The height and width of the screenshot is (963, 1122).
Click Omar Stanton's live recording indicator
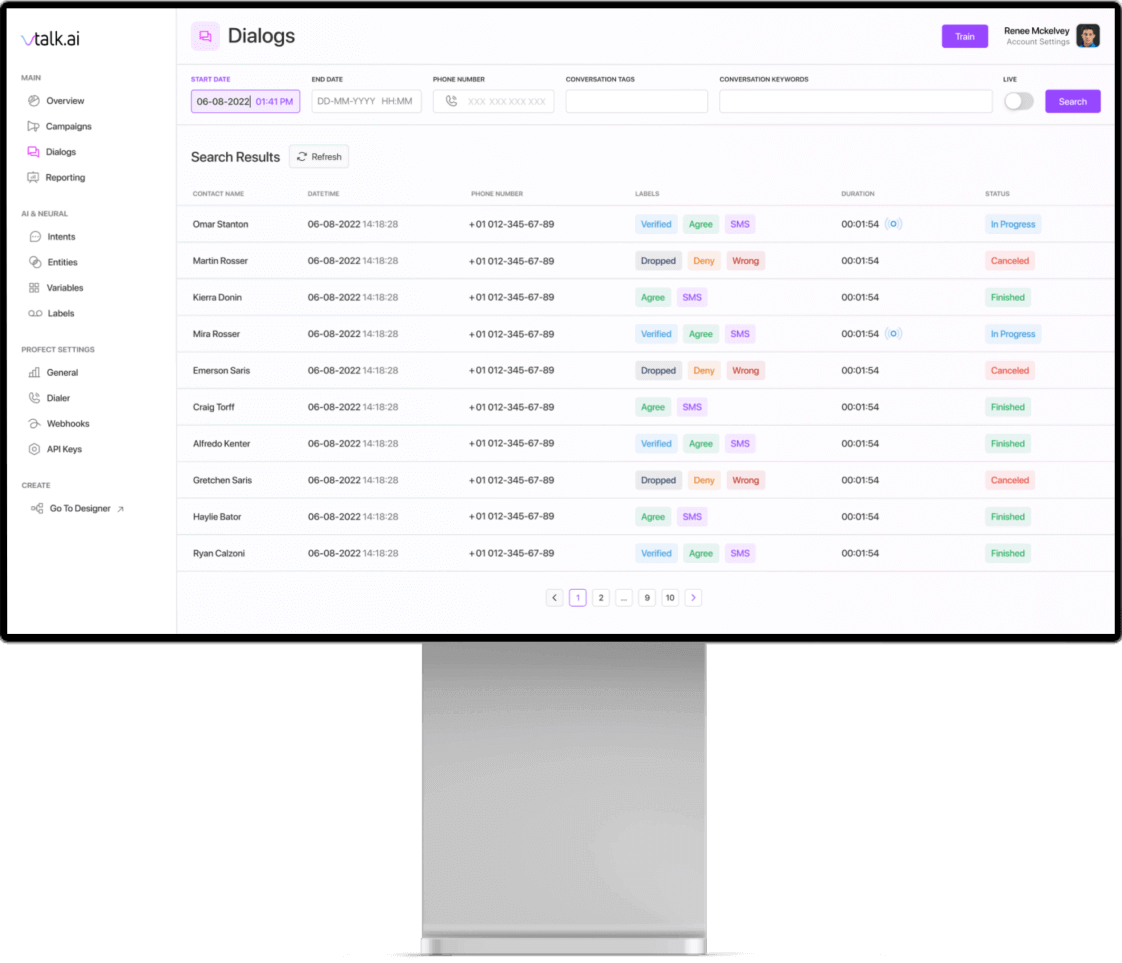click(x=893, y=224)
